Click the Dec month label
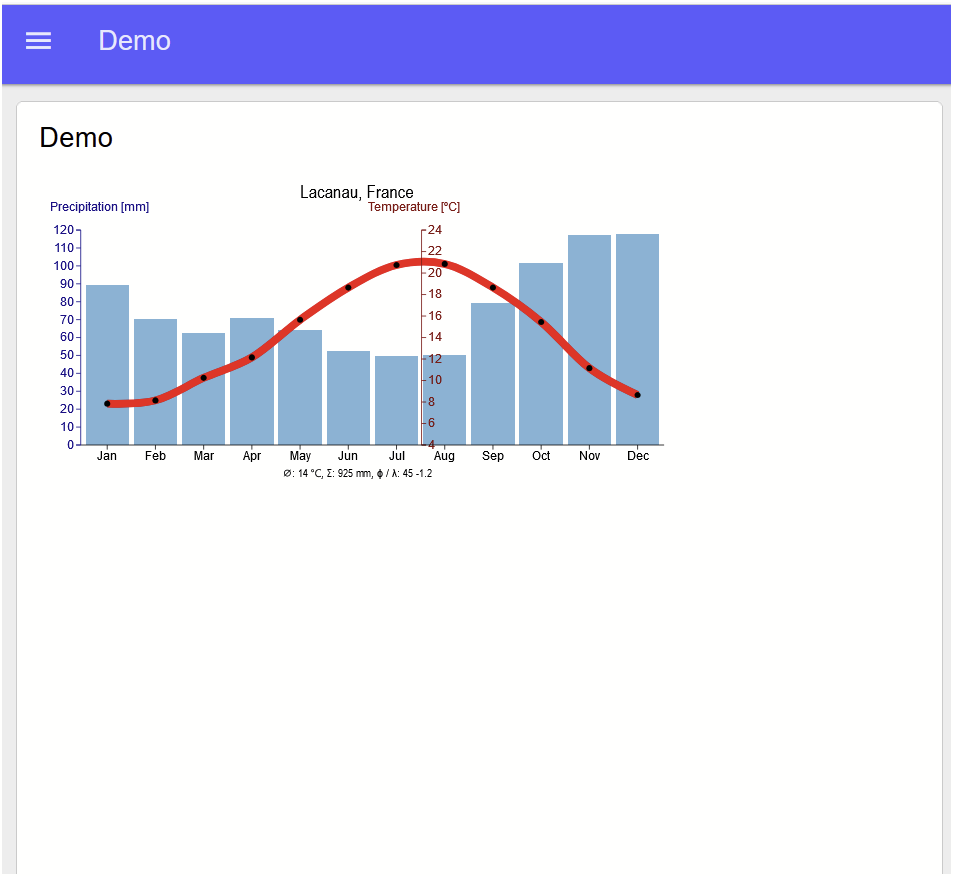This screenshot has height=876, width=953. (x=638, y=456)
